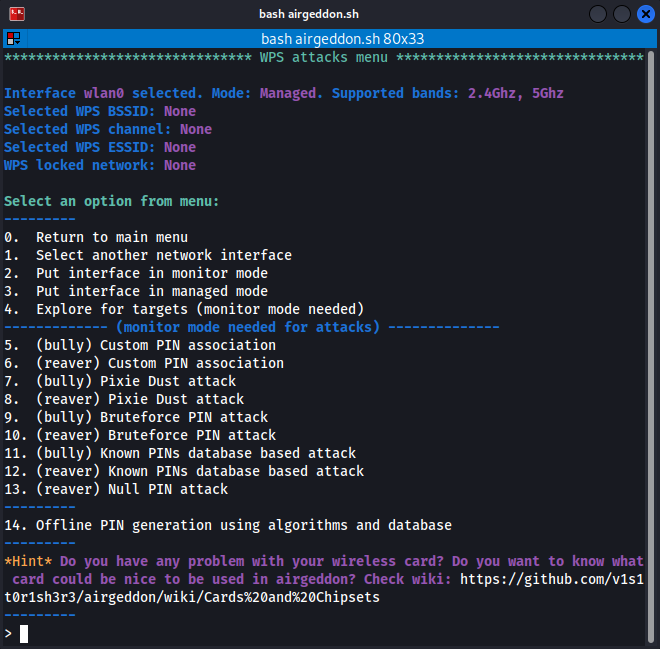The height and width of the screenshot is (649, 660).
Task: Click the terminal app icon in title bar
Action: pyautogui.click(x=17, y=14)
